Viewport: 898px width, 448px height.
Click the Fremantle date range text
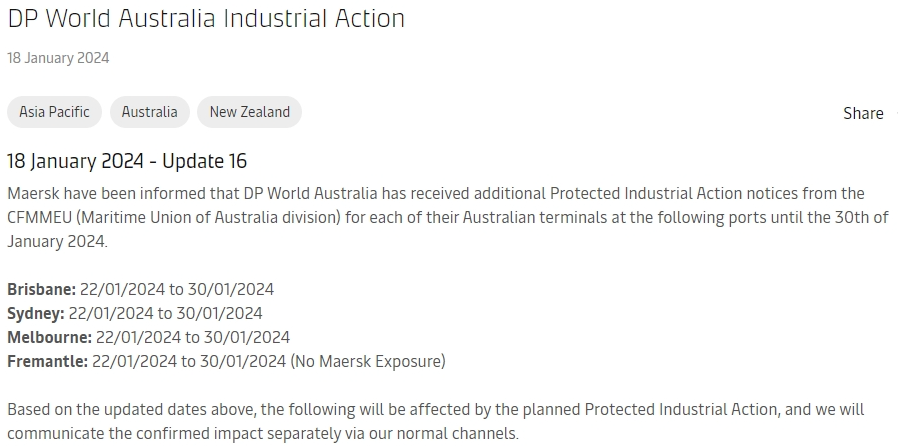189,361
